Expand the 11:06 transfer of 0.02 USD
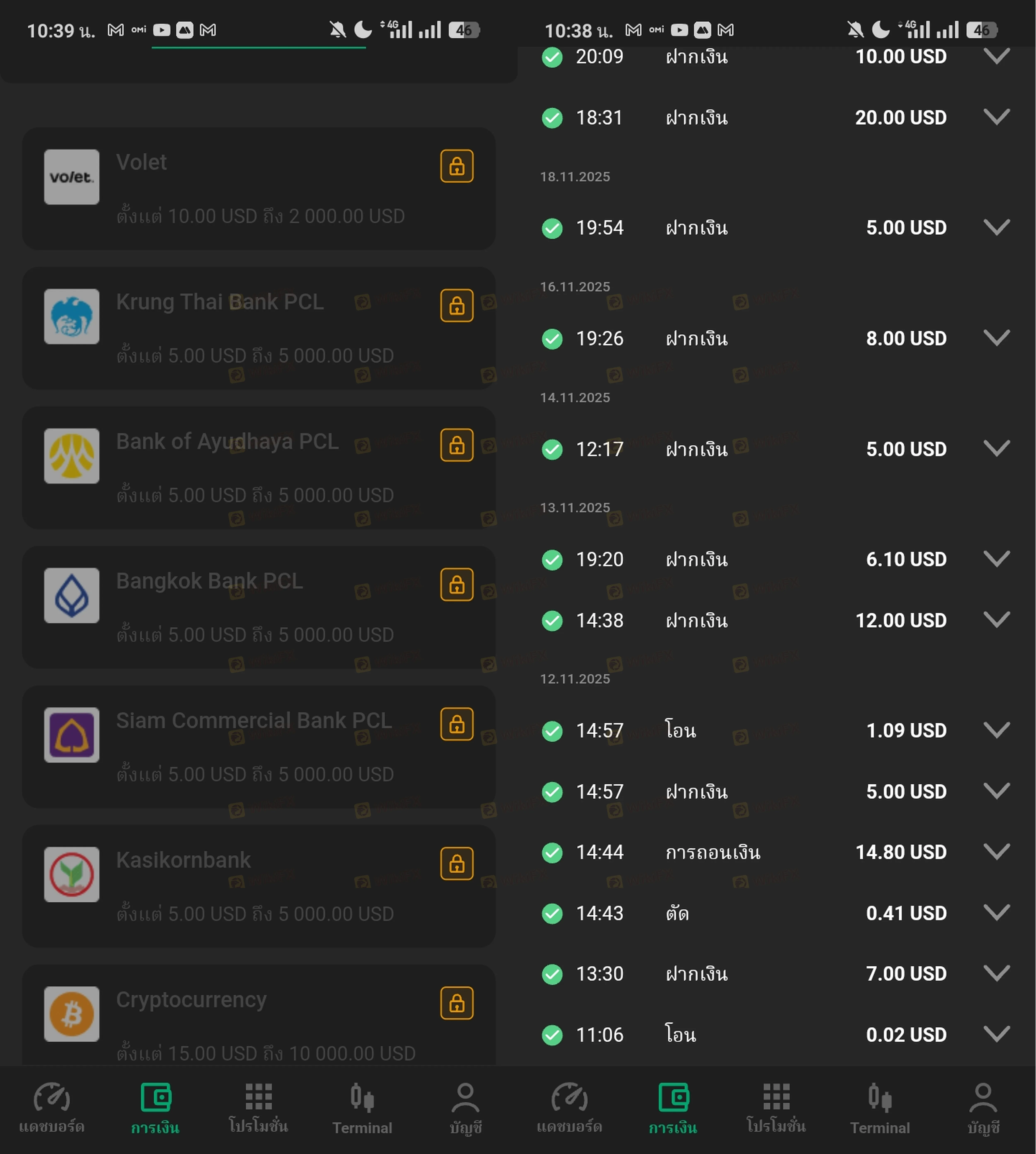This screenshot has height=1154, width=1036. click(x=996, y=1034)
